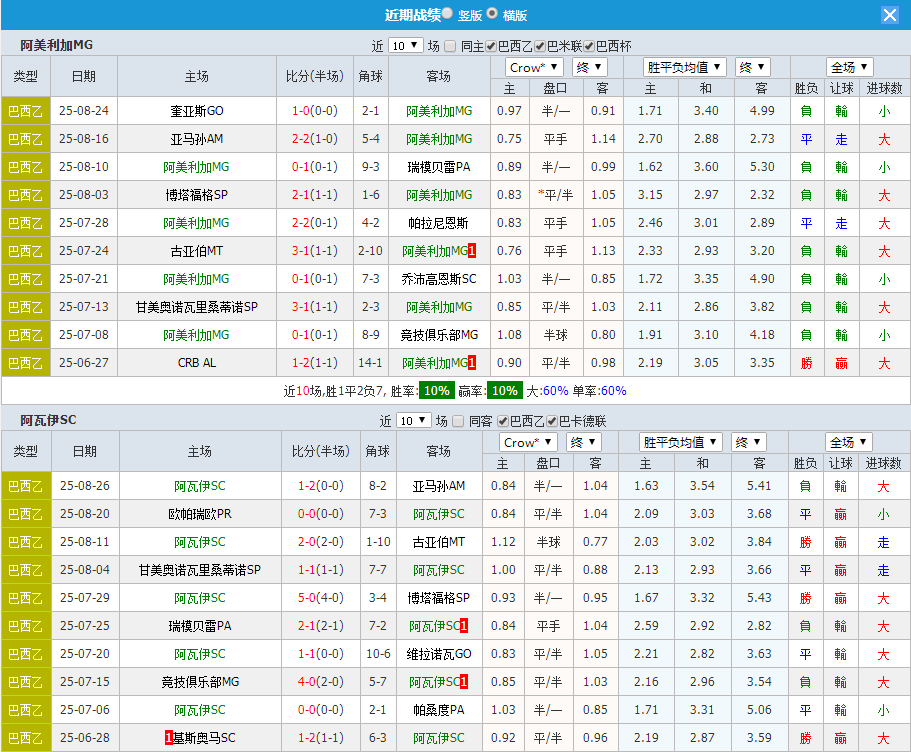This screenshot has height=752, width=911.
Task: Click the red card icon beside 阿美利加MG in 25-06-27 row
Action: 473,363
